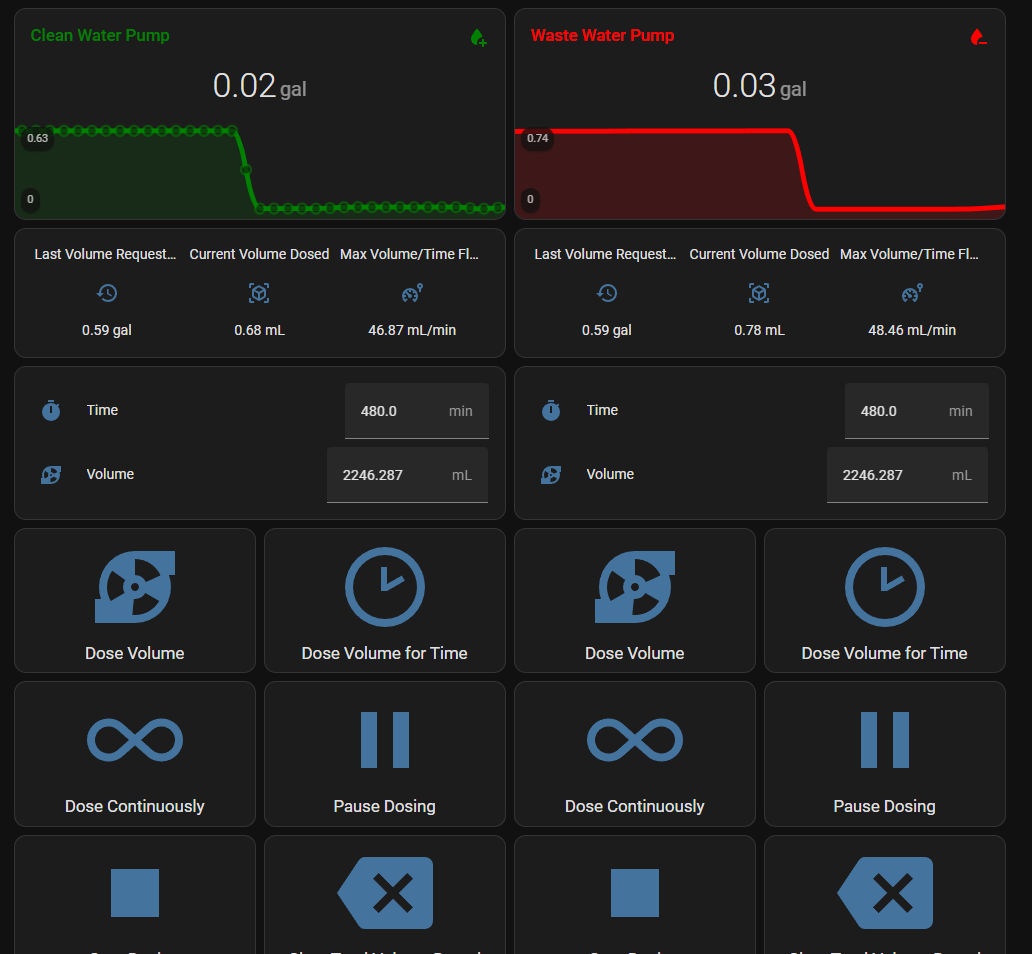Click the "0.63" label on the green graph
The width and height of the screenshot is (1032, 954).
(38, 138)
